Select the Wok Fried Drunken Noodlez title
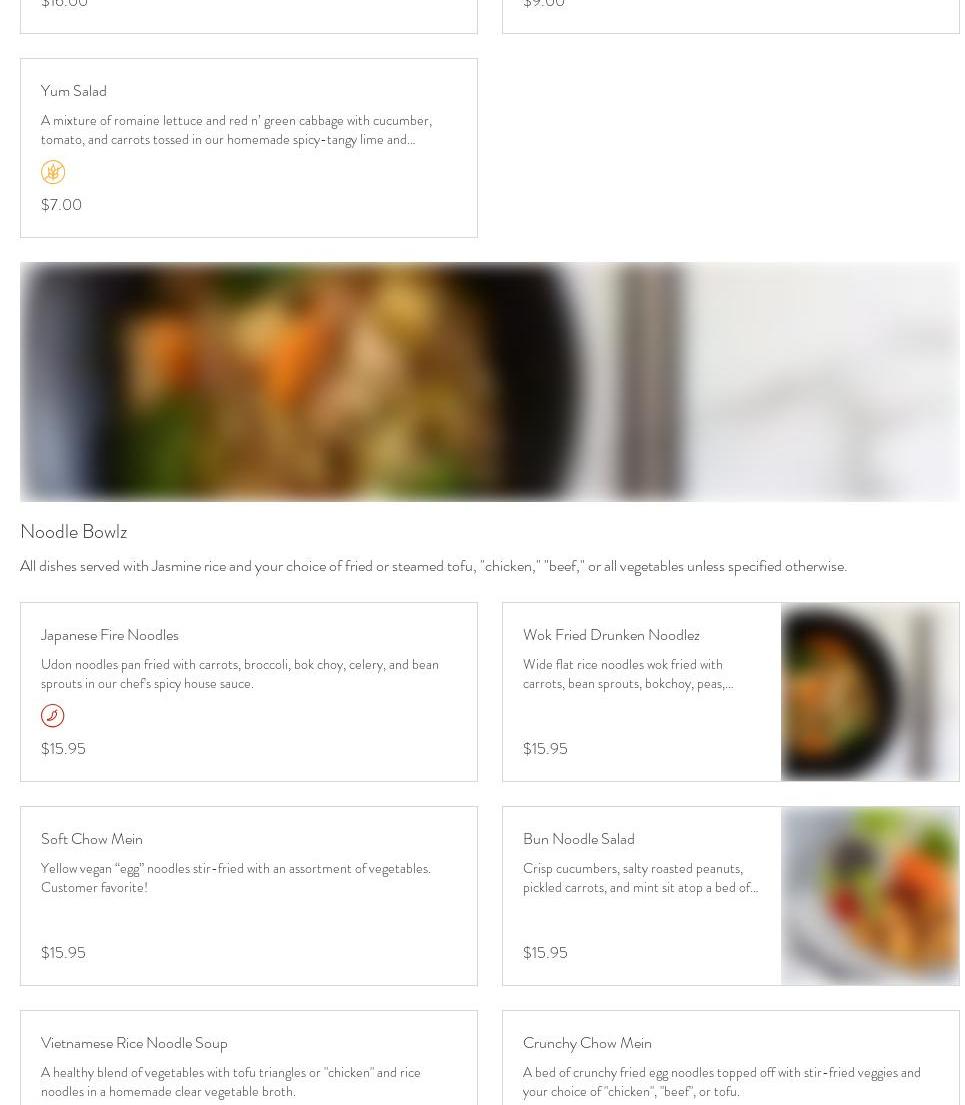This screenshot has width=965, height=1105. click(611, 635)
